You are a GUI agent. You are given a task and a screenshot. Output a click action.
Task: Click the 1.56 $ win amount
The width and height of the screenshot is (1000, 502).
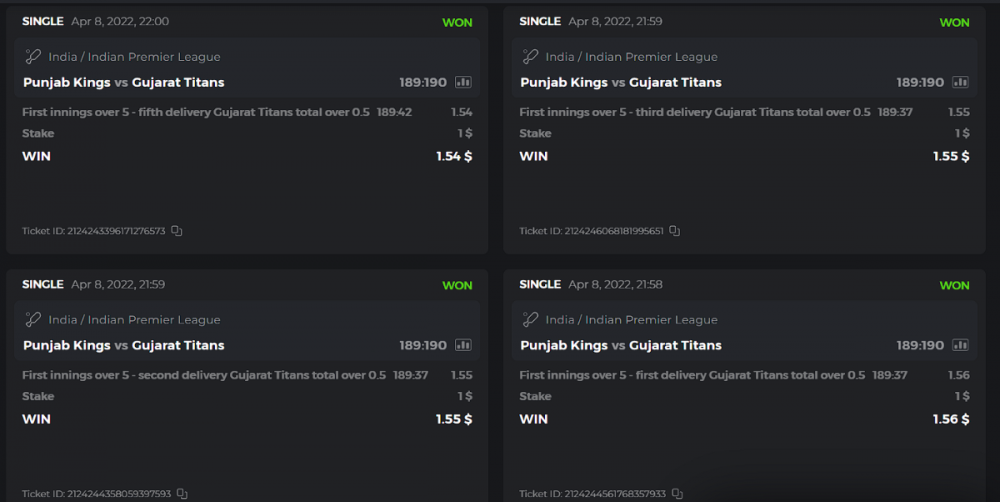950,419
